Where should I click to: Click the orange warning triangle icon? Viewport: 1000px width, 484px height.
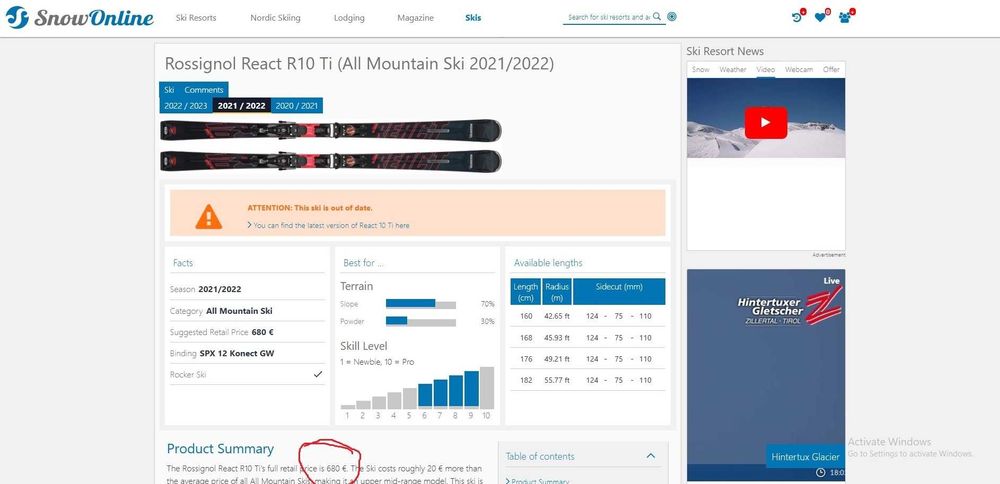click(x=209, y=217)
